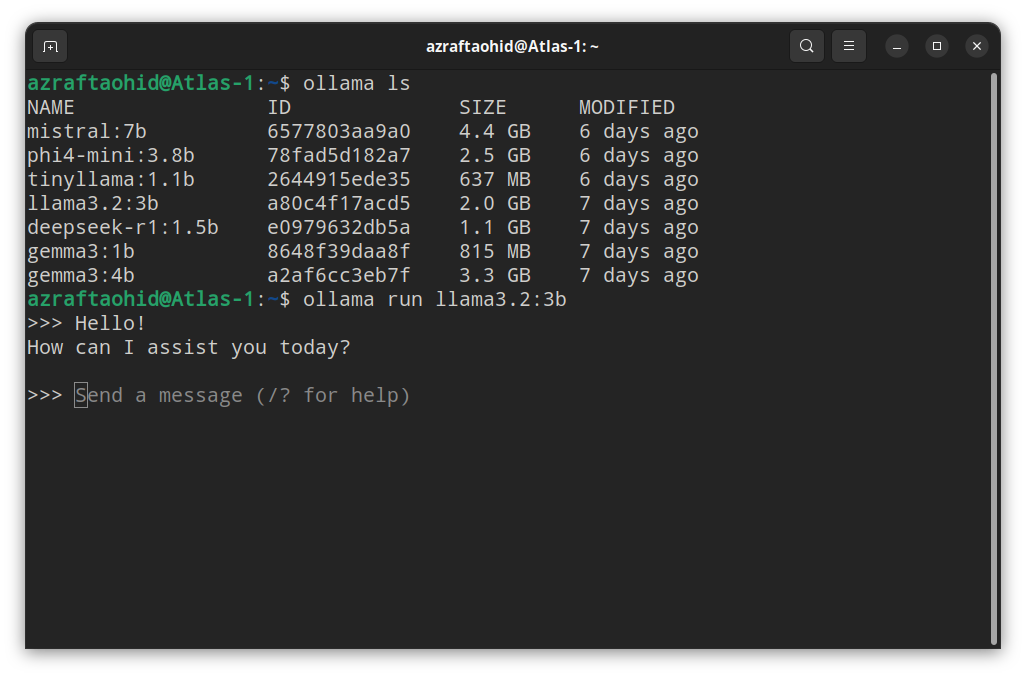Screen dimensions: 1026x677
Task: Click the ID a2af6cc3eb7f
Action: pyautogui.click(x=339, y=275)
